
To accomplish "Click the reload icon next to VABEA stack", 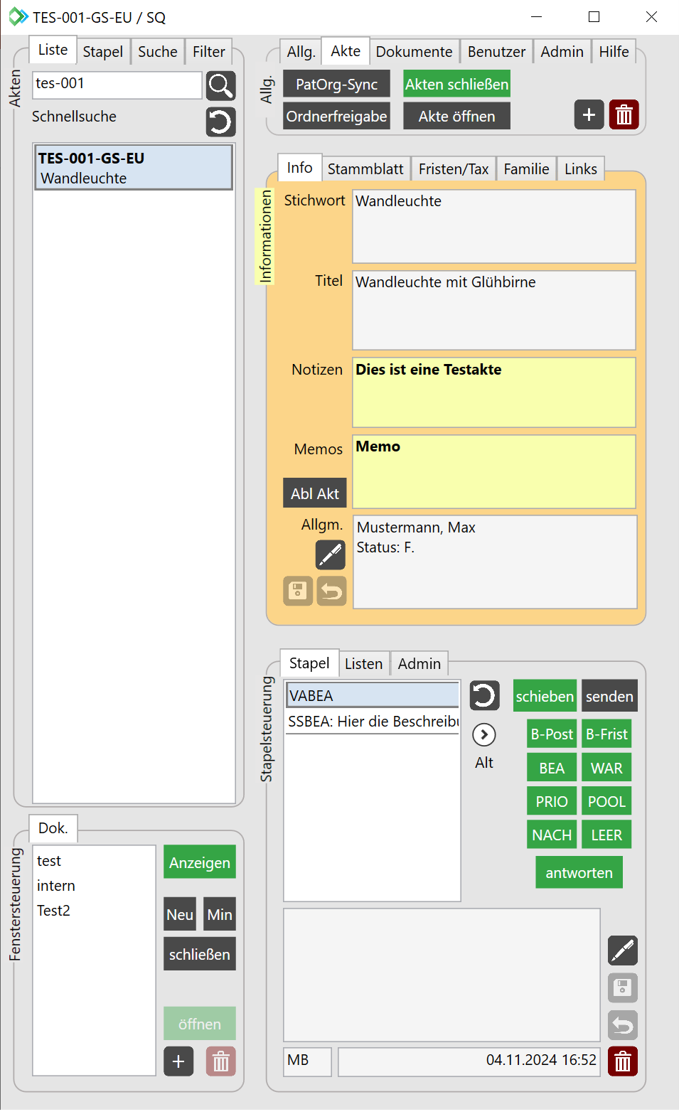I will coord(485,696).
